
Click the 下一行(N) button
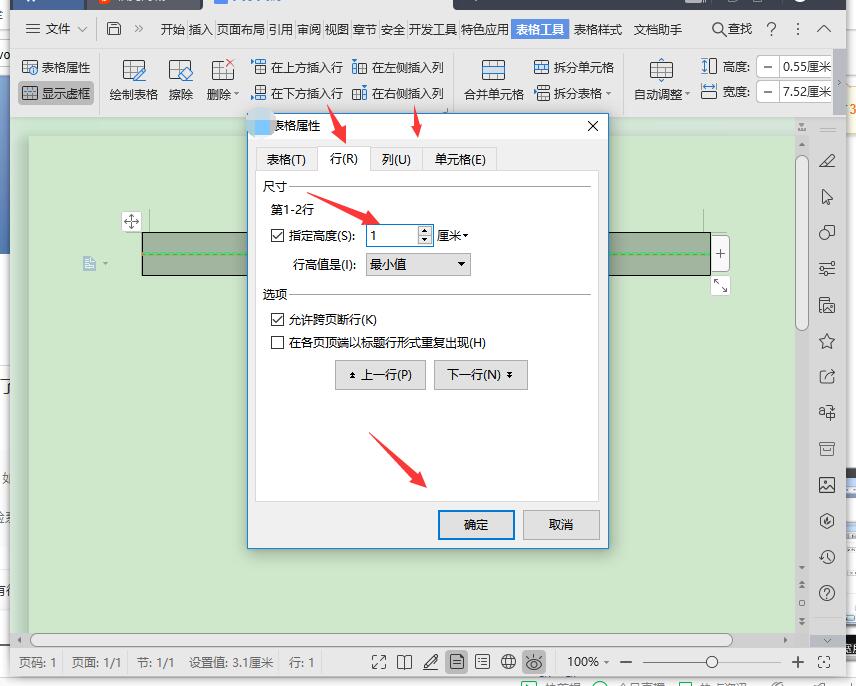pyautogui.click(x=481, y=375)
